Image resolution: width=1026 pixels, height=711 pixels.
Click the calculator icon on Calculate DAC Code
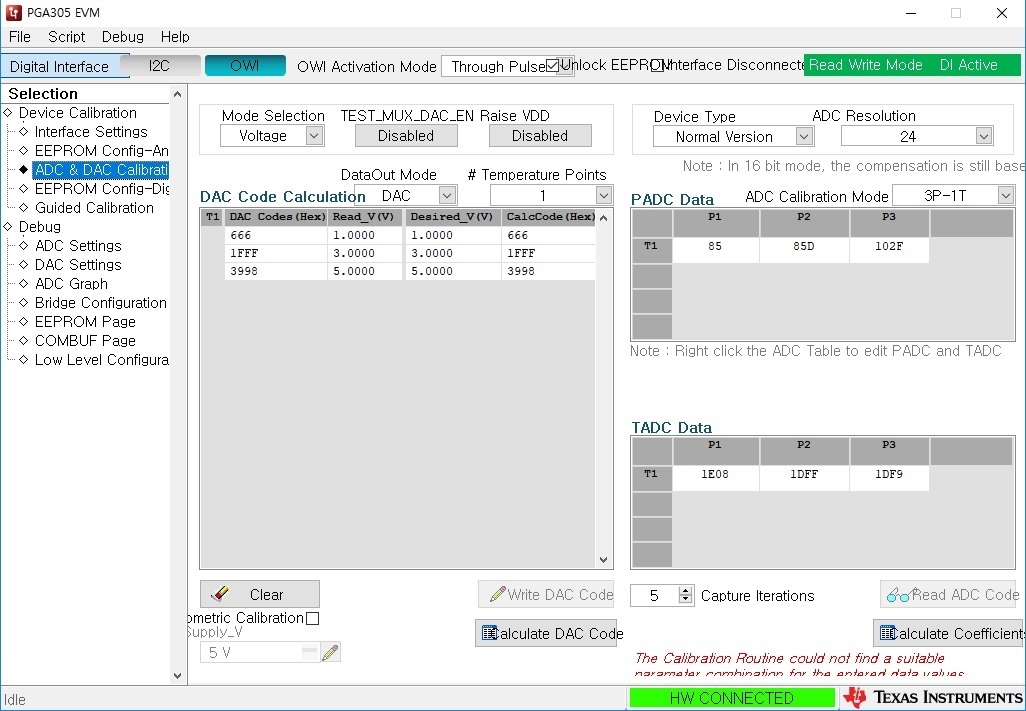(x=489, y=633)
